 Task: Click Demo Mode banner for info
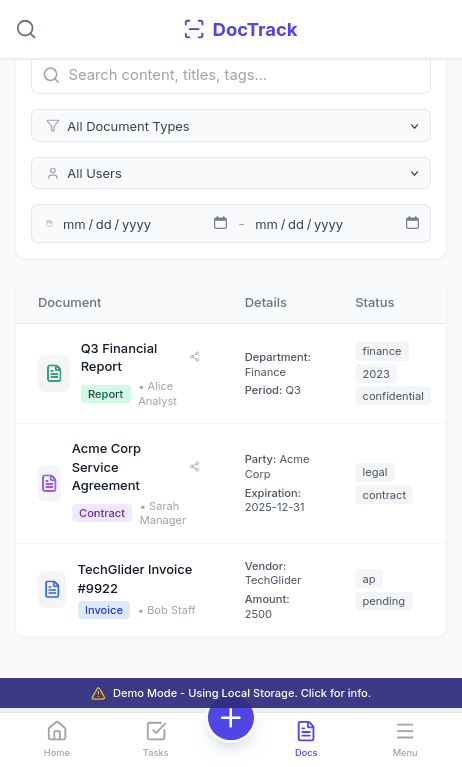tap(231, 693)
